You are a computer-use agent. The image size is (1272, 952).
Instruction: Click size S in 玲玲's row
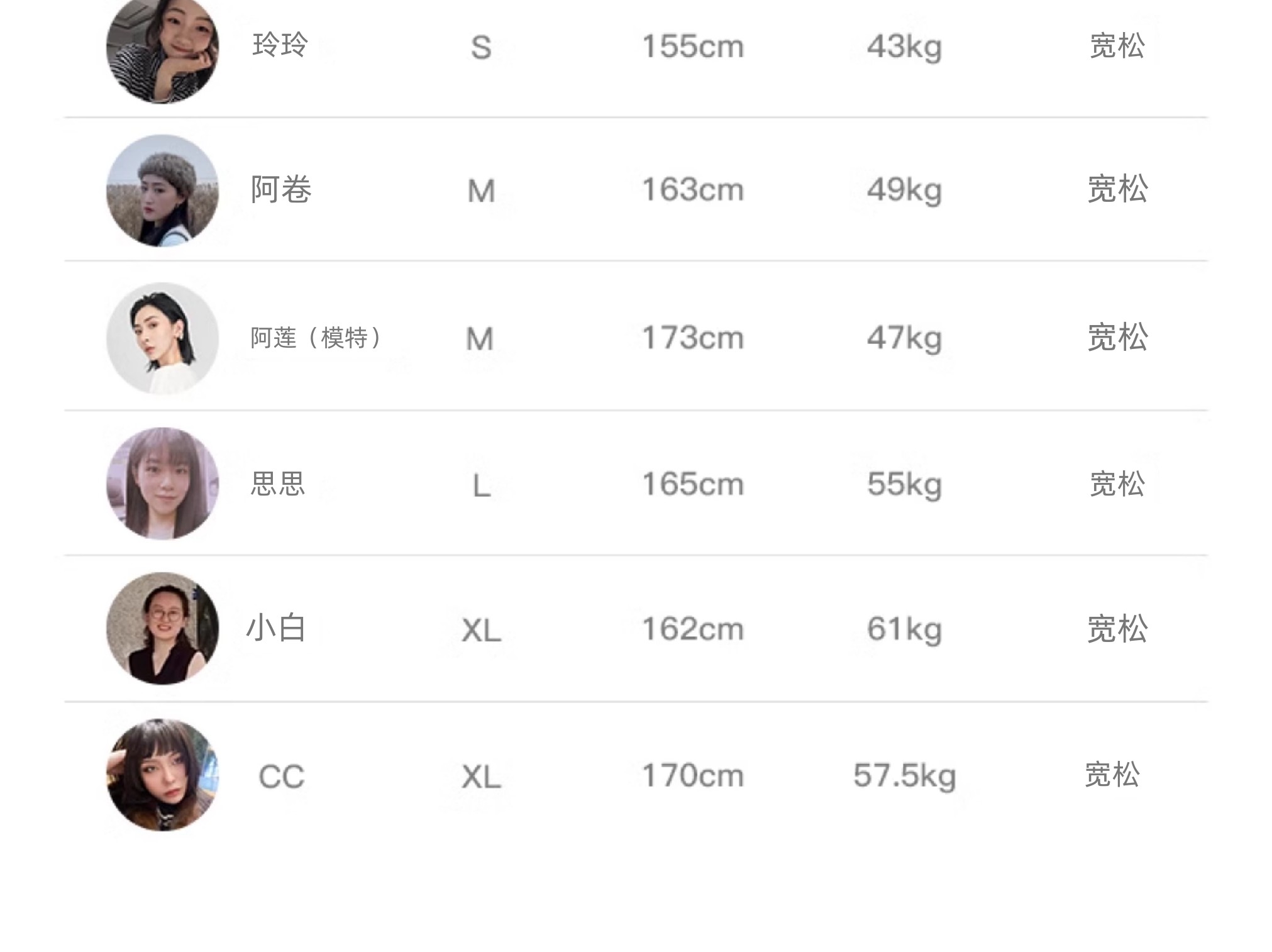tap(481, 48)
